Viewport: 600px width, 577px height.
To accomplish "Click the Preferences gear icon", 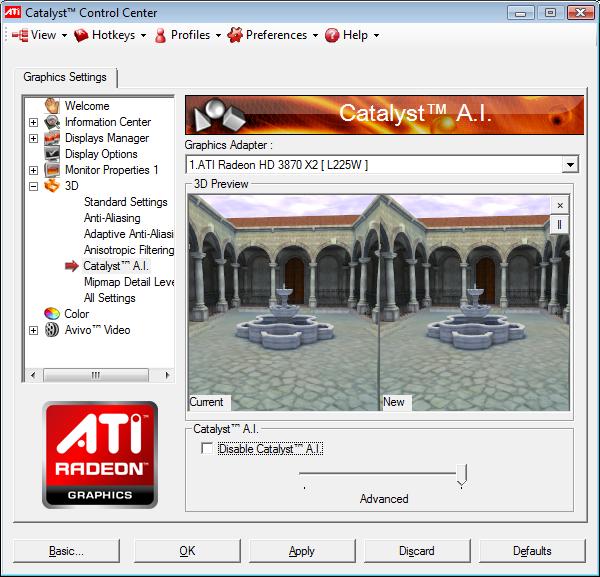I will (x=235, y=35).
